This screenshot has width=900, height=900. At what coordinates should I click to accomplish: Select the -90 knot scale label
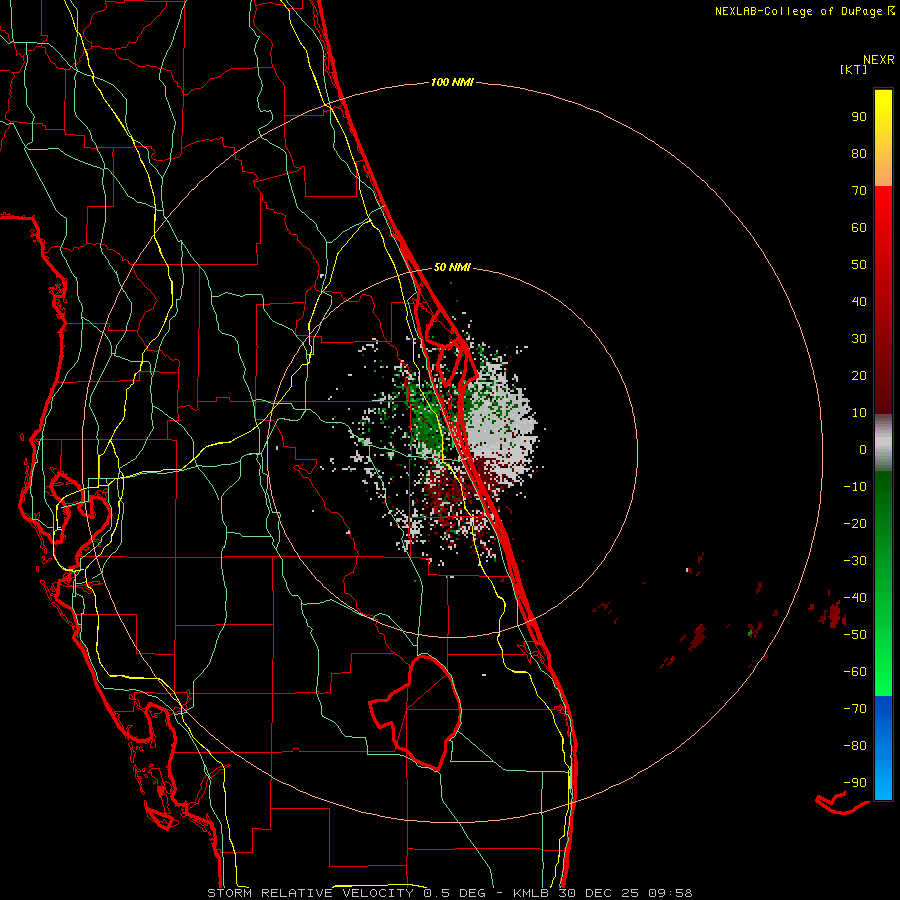click(x=855, y=783)
